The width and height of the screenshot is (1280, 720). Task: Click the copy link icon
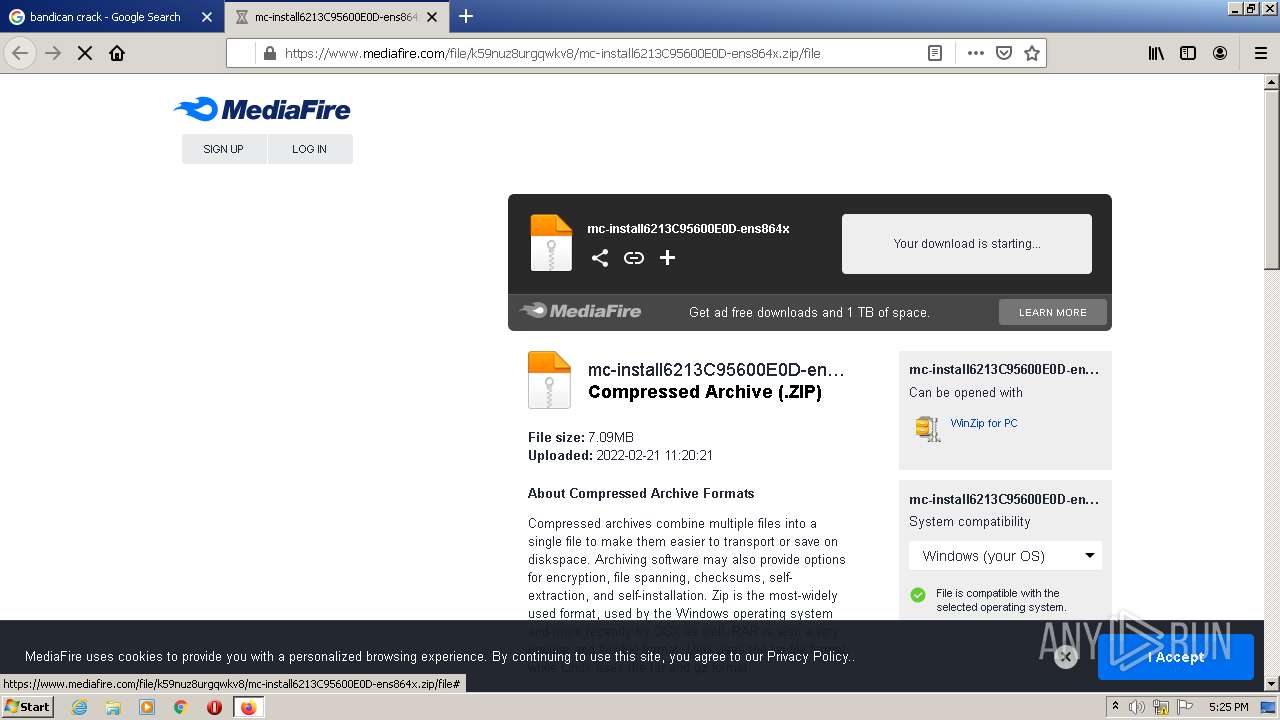point(634,258)
